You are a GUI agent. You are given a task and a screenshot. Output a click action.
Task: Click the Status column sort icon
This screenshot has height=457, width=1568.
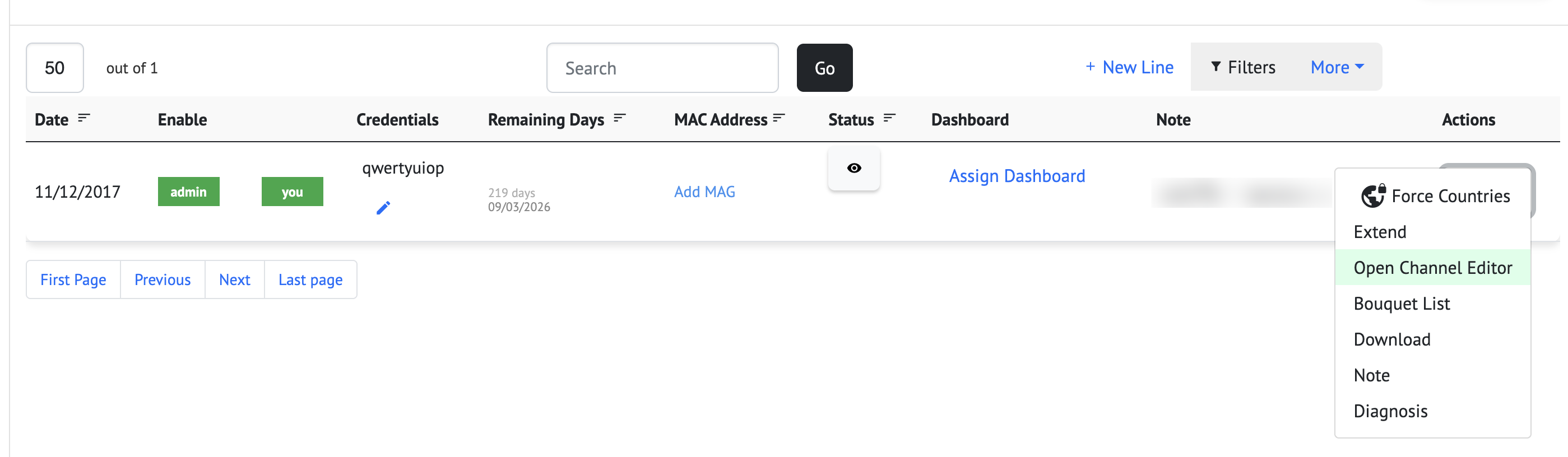click(889, 118)
